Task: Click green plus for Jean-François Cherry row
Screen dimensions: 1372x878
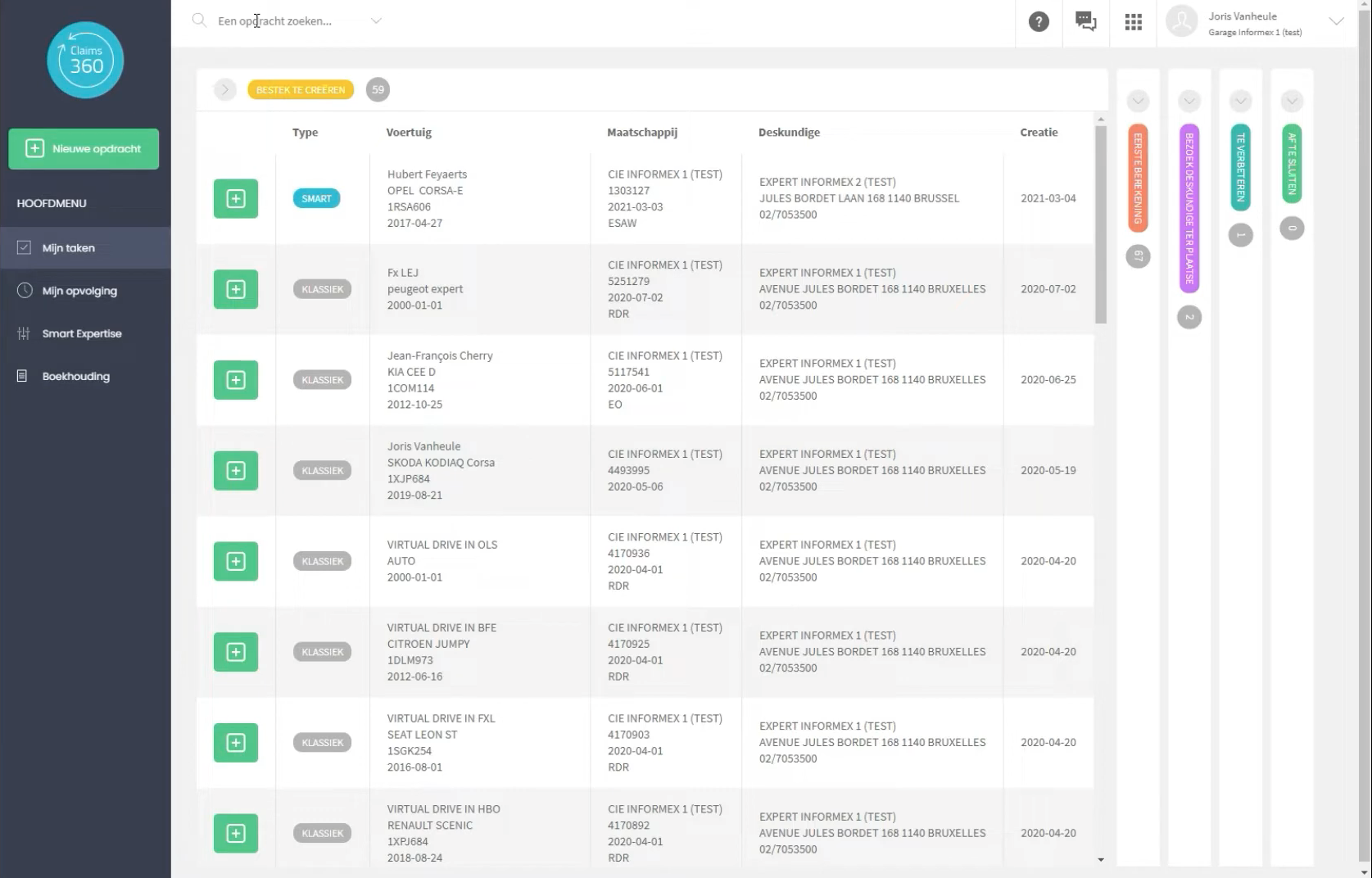Action: pos(236,380)
